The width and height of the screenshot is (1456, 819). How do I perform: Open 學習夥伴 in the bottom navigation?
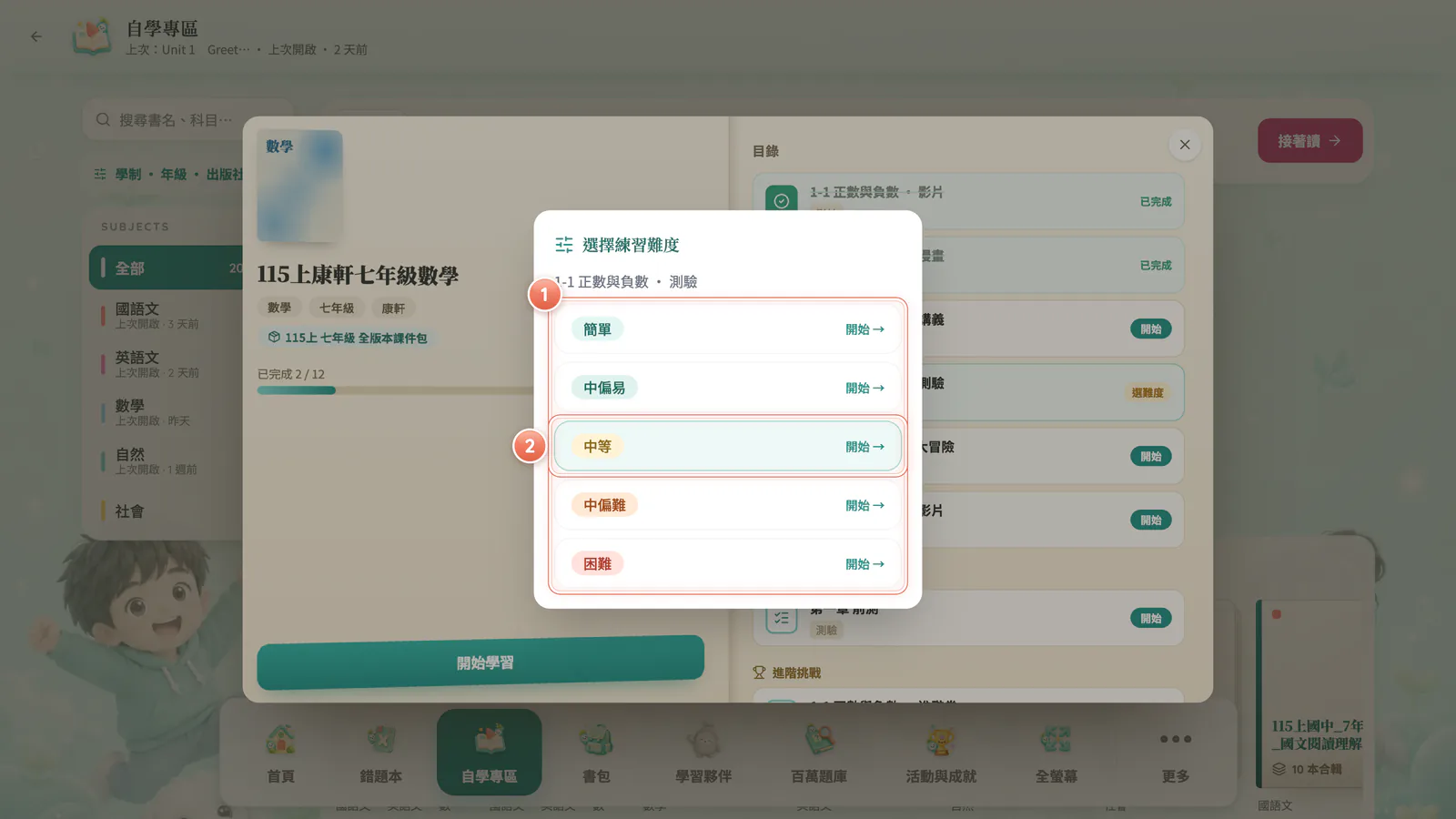coord(703,753)
